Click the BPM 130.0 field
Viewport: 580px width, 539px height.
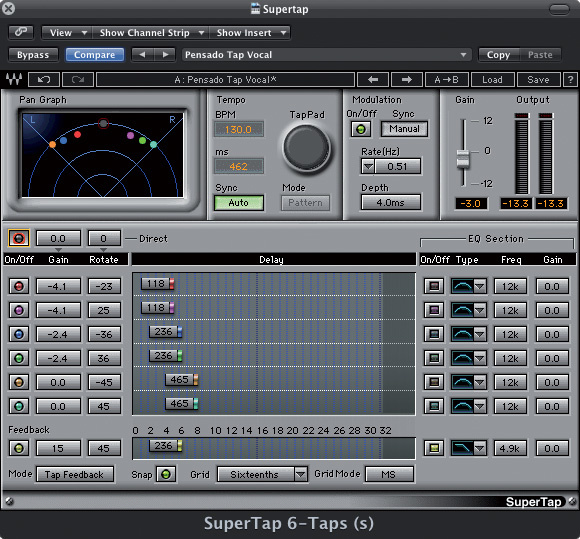239,129
